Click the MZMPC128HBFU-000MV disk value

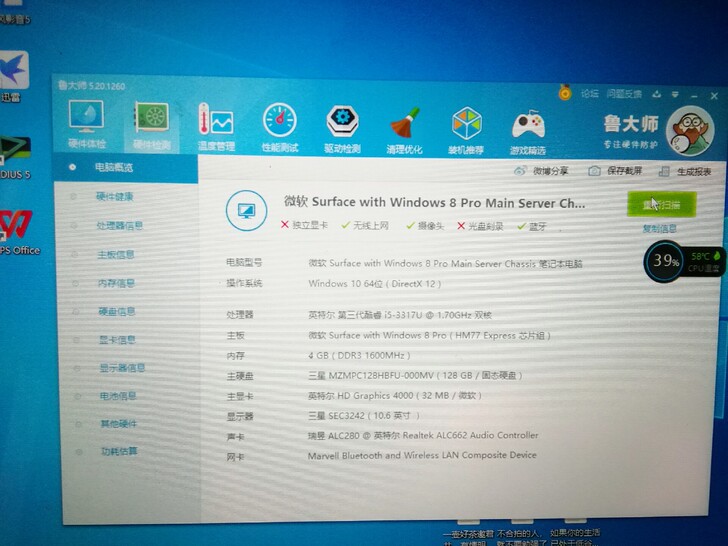(x=416, y=375)
